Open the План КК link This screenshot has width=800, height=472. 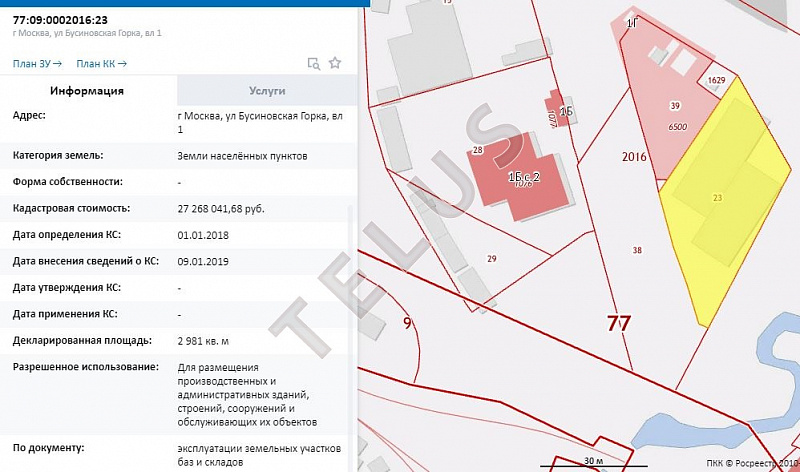[x=102, y=64]
